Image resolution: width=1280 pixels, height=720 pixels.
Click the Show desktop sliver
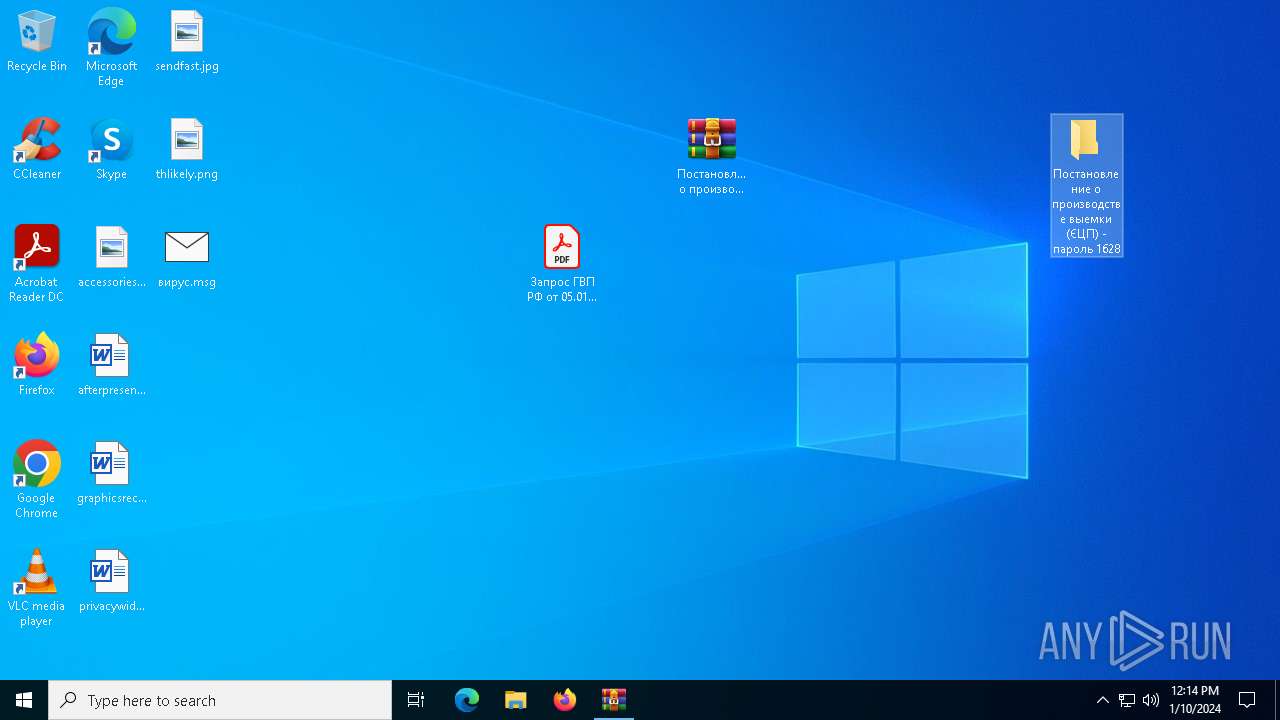[x=1277, y=700]
